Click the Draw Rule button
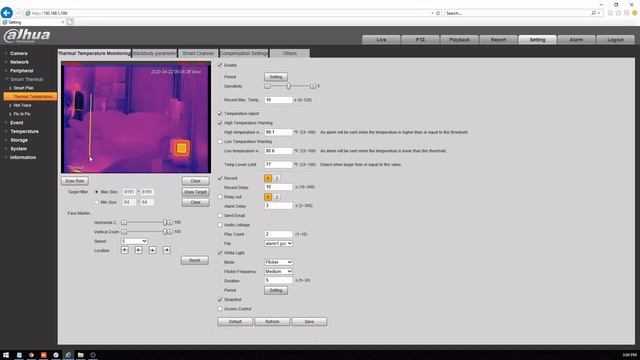This screenshot has height=360, width=640. (75, 181)
